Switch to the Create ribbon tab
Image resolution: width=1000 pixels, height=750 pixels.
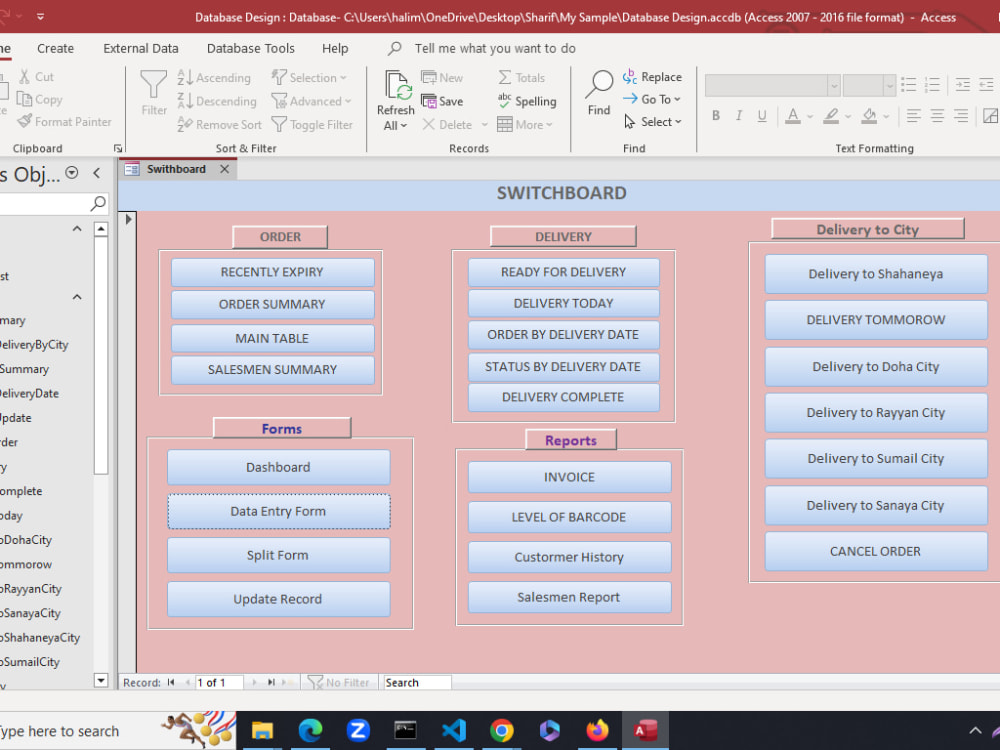[x=55, y=48]
